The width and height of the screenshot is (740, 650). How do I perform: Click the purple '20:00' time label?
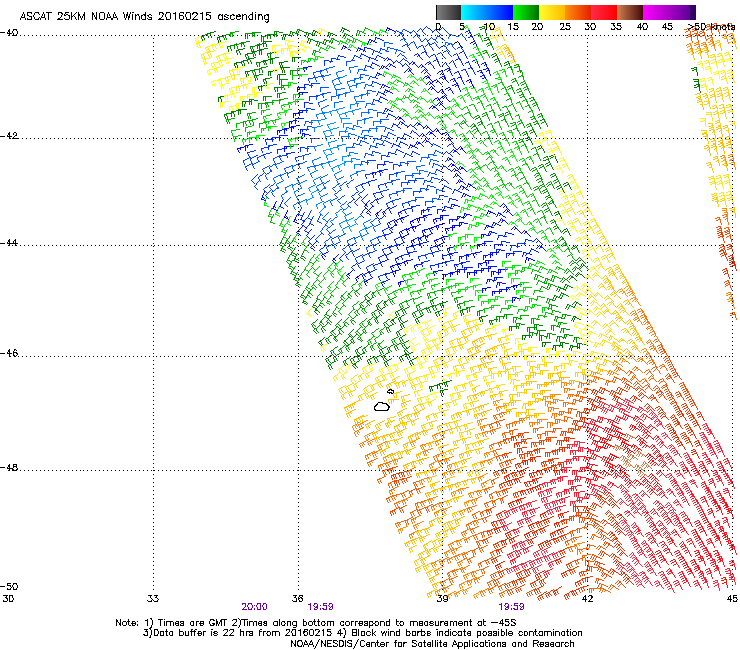(x=254, y=607)
